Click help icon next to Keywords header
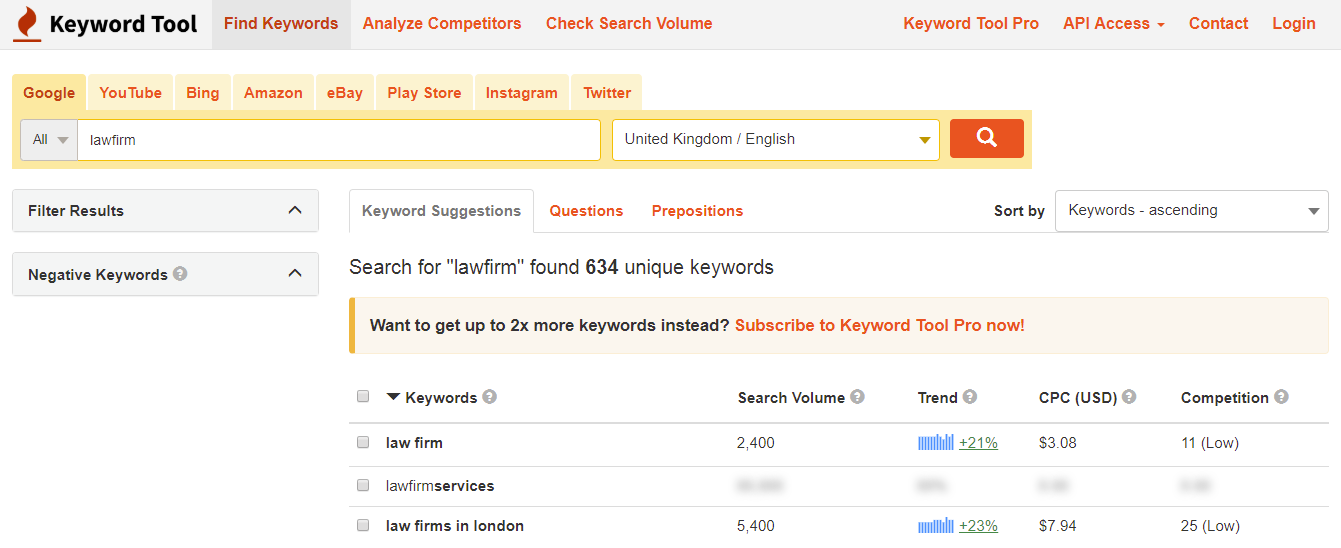This screenshot has height=548, width=1341. (x=489, y=397)
